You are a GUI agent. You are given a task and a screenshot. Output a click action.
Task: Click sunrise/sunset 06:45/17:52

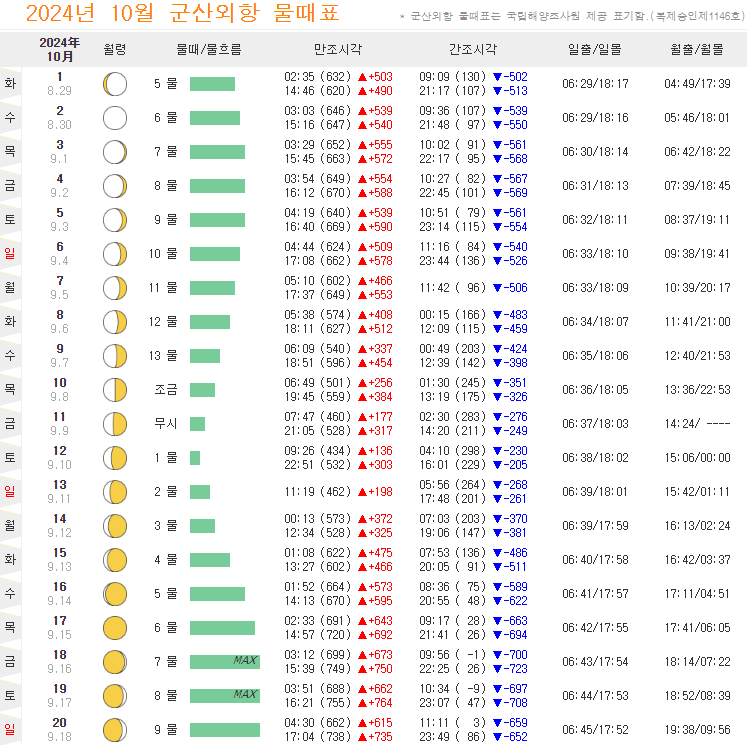click(x=595, y=730)
